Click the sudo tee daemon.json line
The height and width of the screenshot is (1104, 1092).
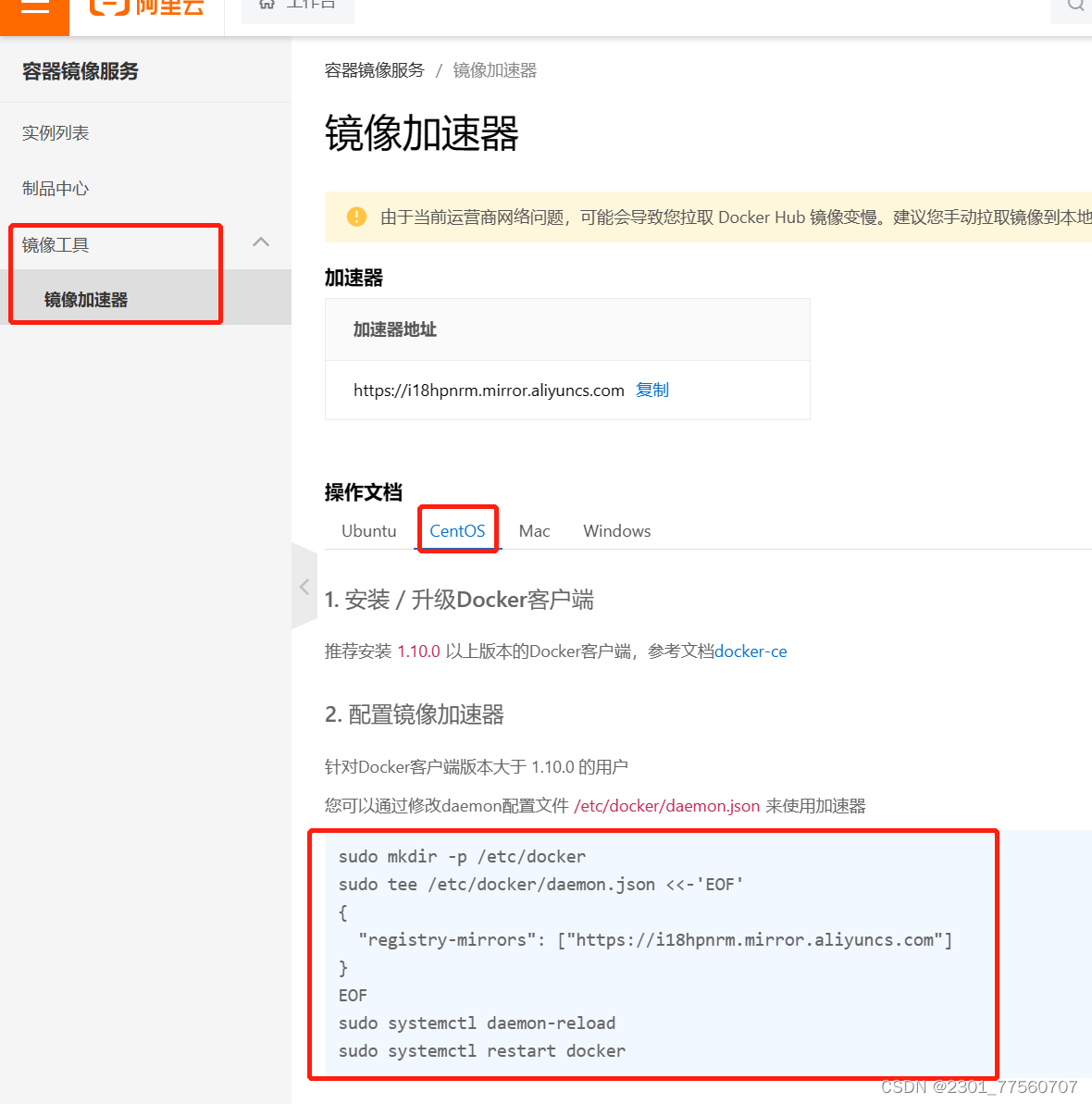(x=540, y=885)
